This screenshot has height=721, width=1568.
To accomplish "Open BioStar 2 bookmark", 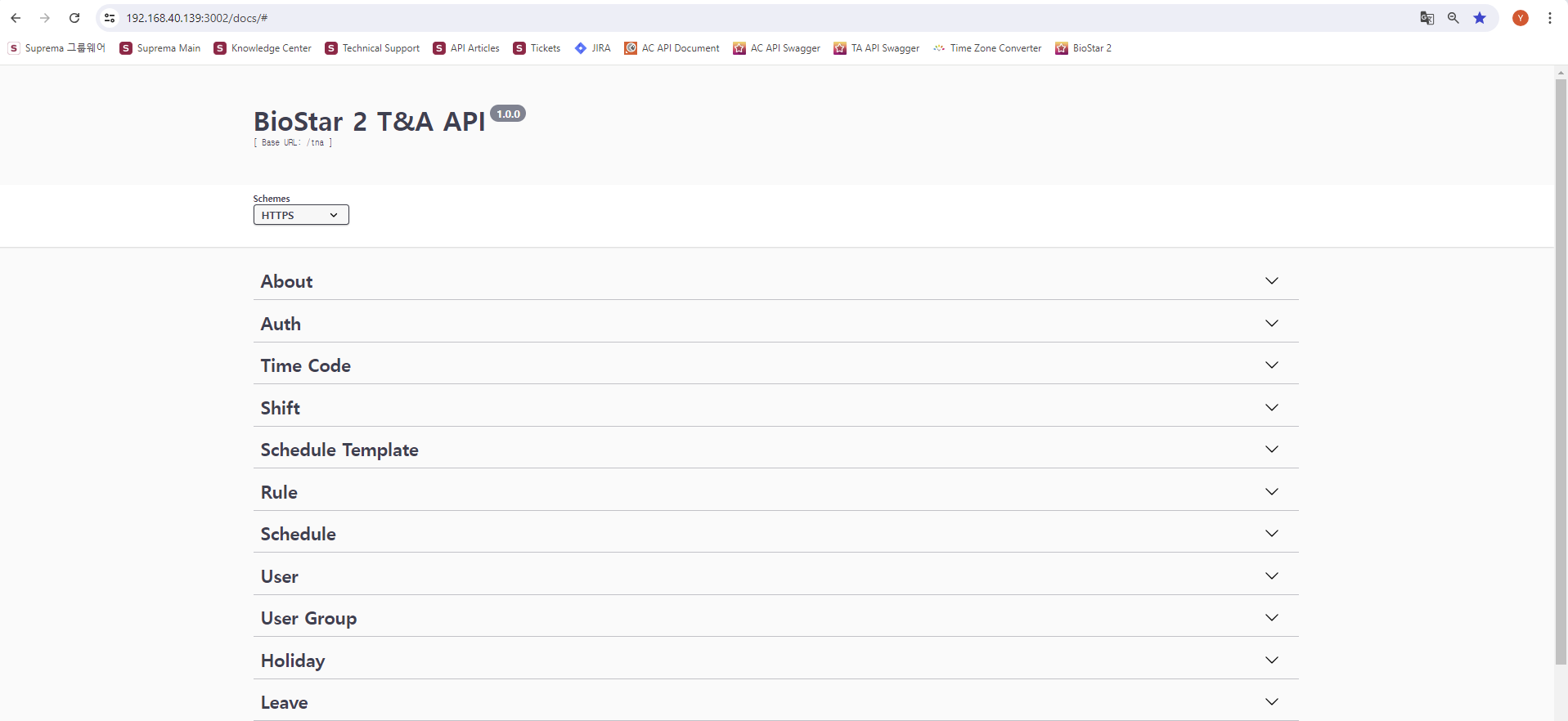I will (x=1084, y=48).
